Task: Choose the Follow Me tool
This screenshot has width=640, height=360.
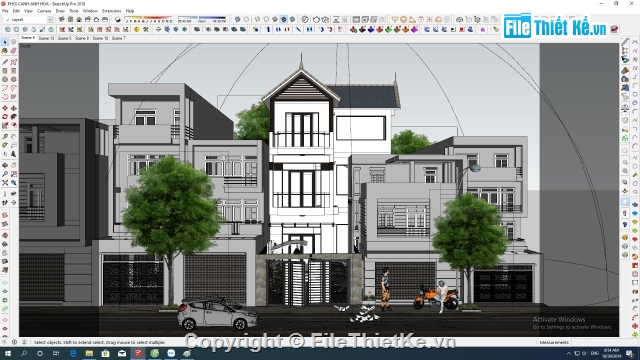Action: click(x=13, y=117)
